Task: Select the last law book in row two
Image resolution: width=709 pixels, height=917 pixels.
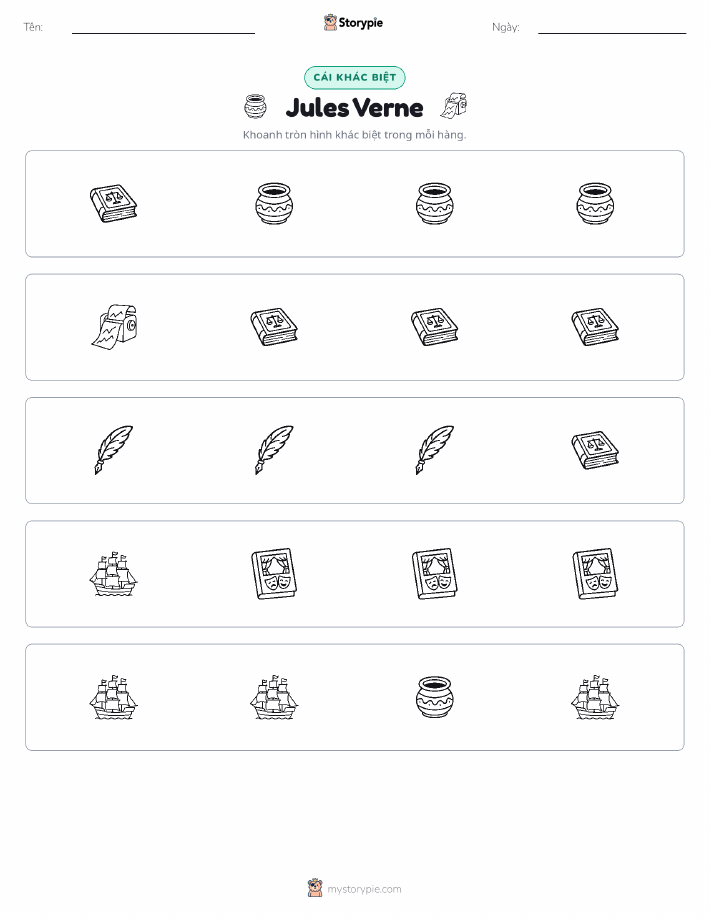Action: [595, 327]
